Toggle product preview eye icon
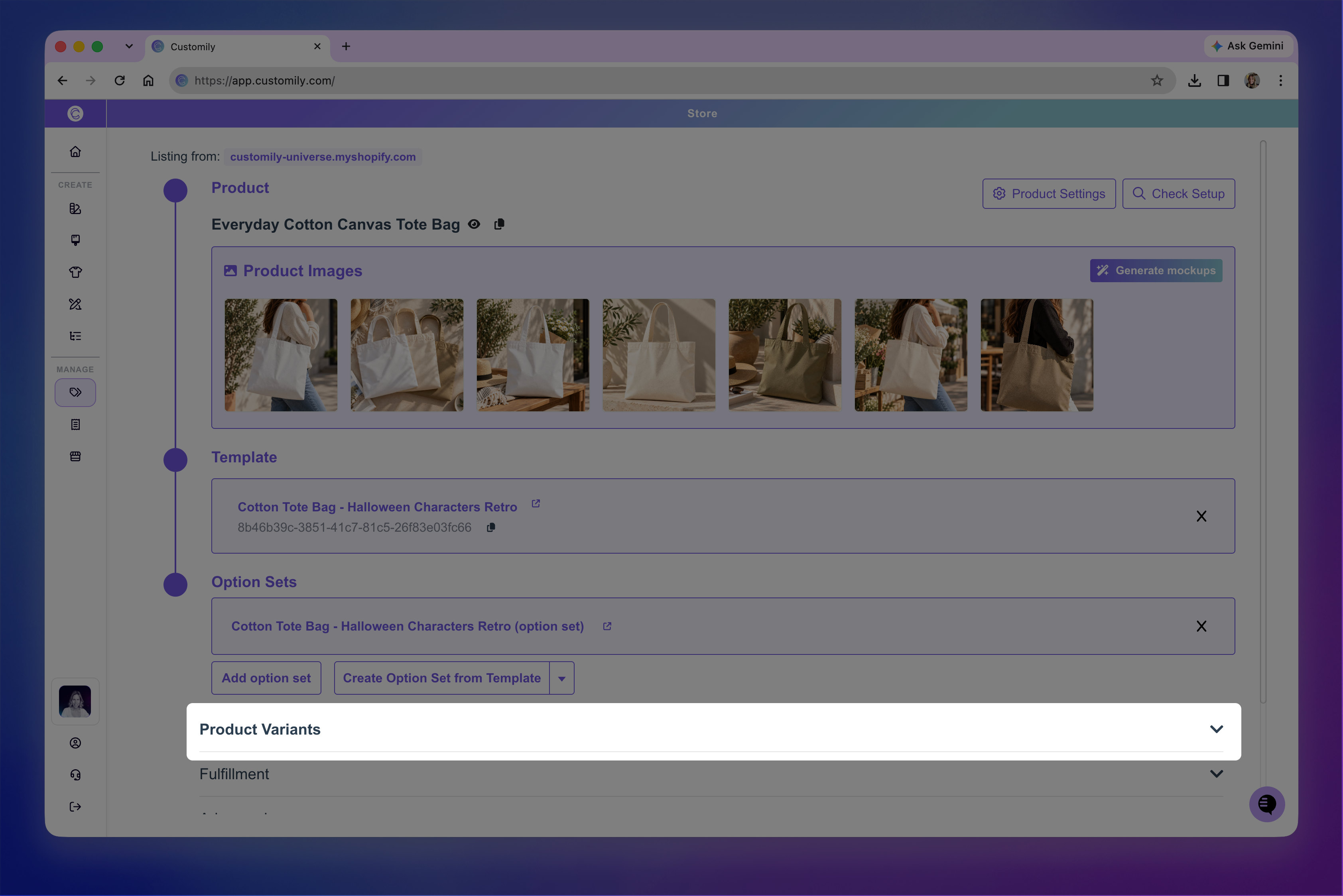1343x896 pixels. pos(474,224)
